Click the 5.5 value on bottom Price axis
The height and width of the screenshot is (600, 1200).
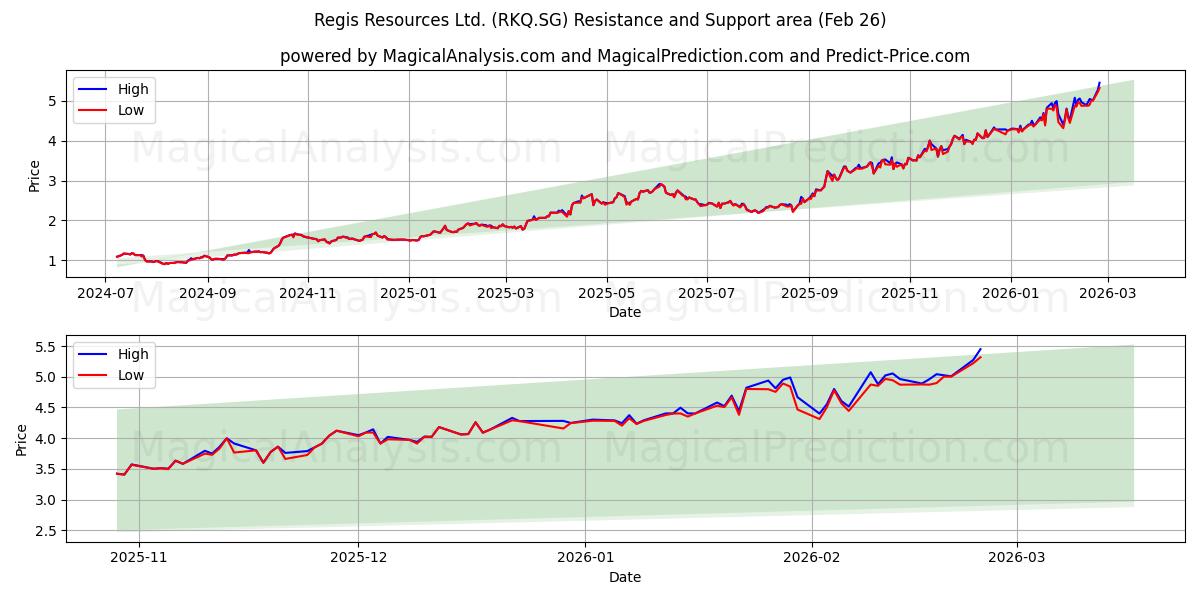48,349
